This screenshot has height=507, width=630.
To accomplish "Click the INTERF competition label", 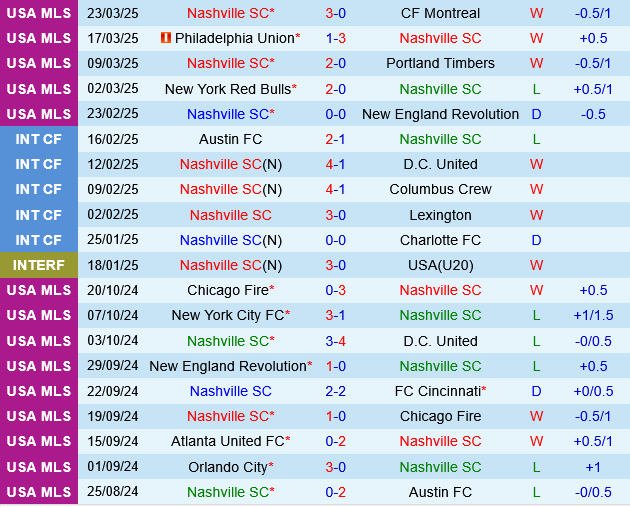I will [x=39, y=265].
